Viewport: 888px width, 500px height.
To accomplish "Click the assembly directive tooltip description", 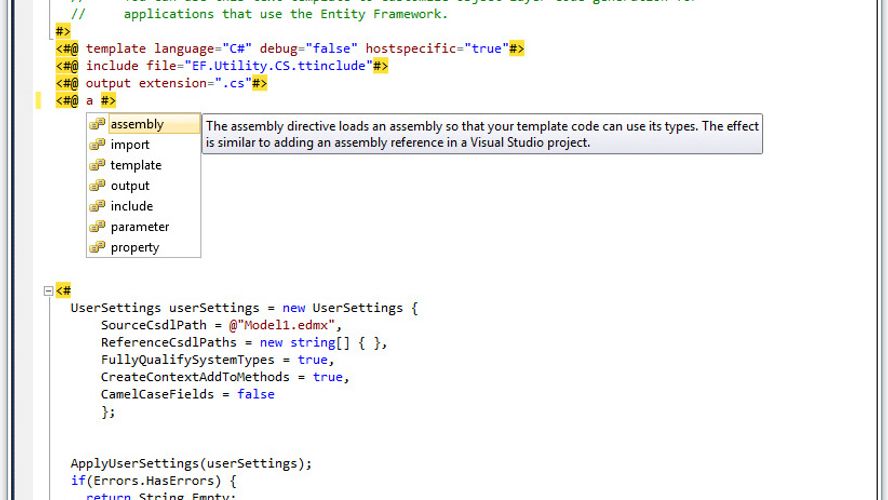I will click(x=482, y=134).
